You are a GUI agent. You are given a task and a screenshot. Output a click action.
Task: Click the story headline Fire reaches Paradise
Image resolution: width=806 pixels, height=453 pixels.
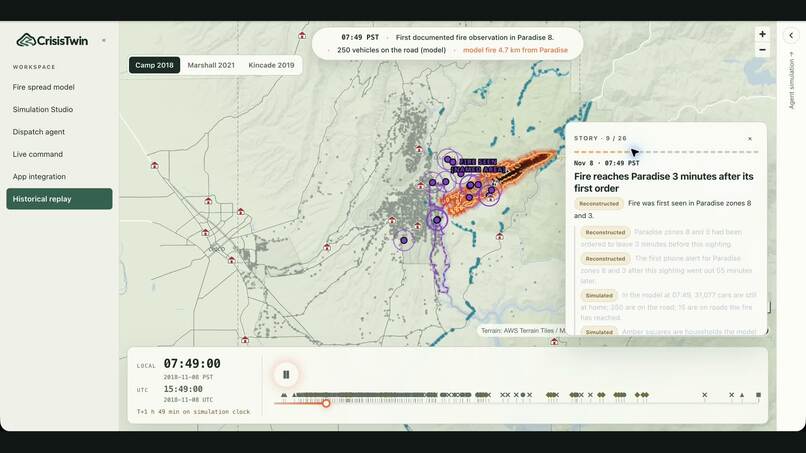pyautogui.click(x=664, y=182)
